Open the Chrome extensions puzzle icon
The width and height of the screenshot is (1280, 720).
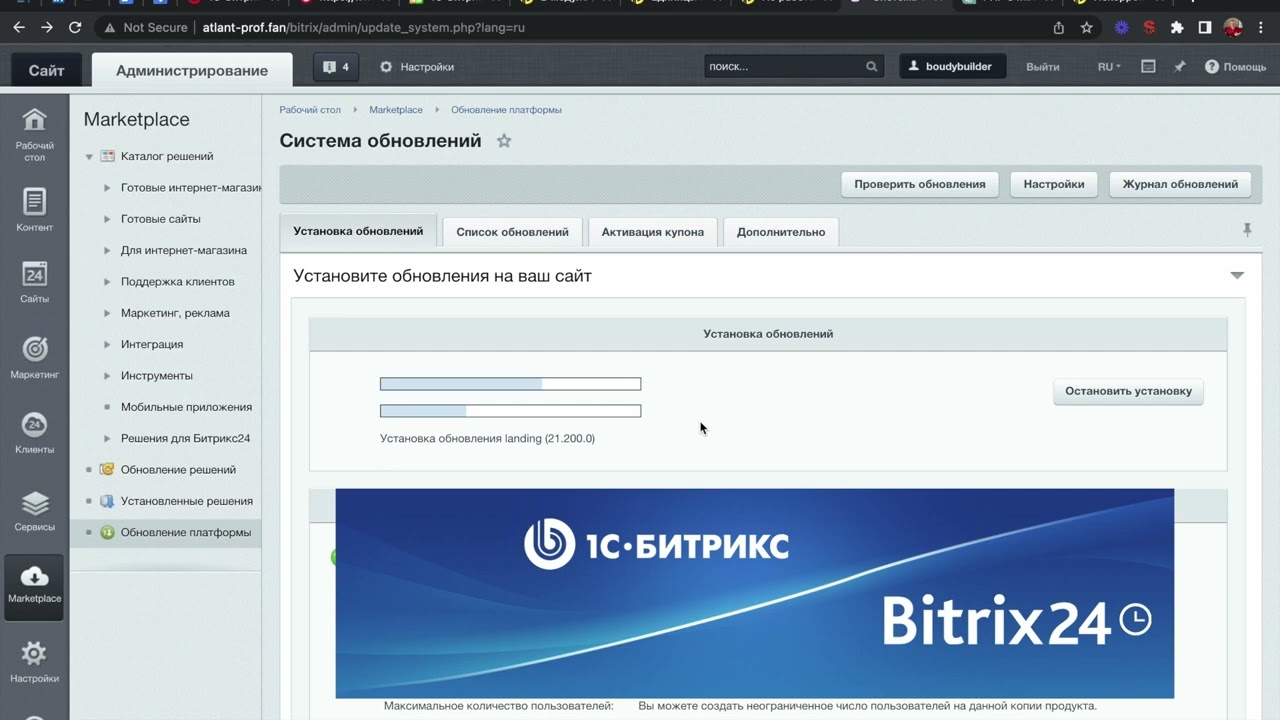pos(1177,28)
